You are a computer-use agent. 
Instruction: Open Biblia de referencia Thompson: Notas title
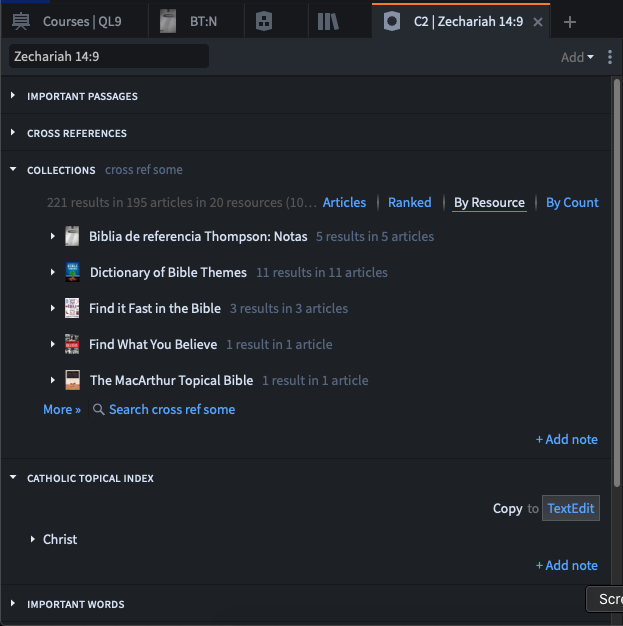198,236
